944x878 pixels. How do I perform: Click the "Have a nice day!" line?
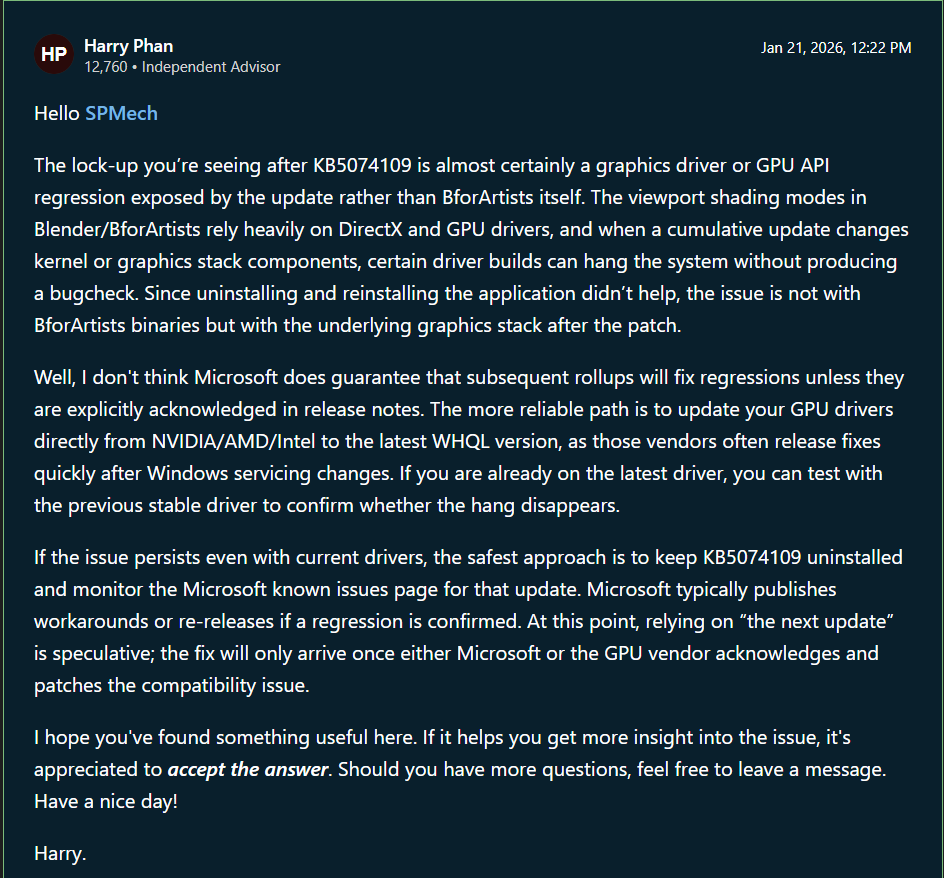pyautogui.click(x=106, y=801)
